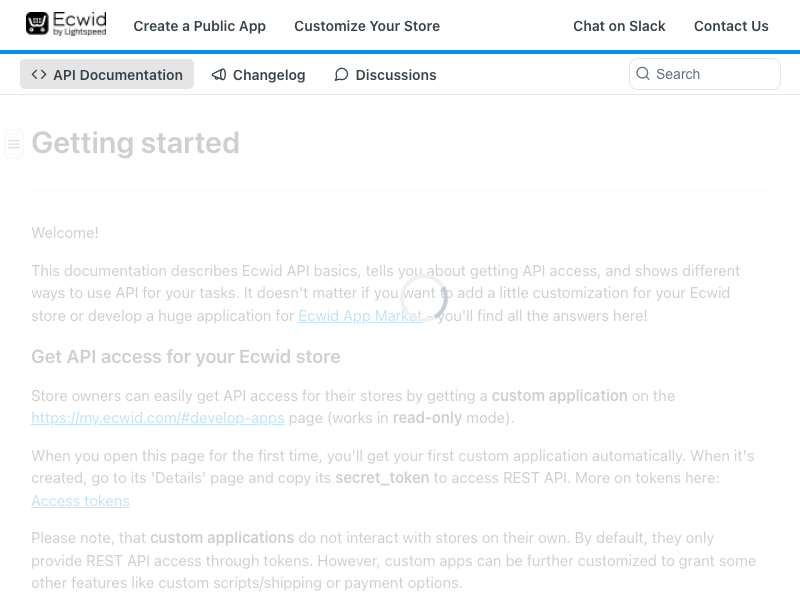Click the Welcome! text

65,233
